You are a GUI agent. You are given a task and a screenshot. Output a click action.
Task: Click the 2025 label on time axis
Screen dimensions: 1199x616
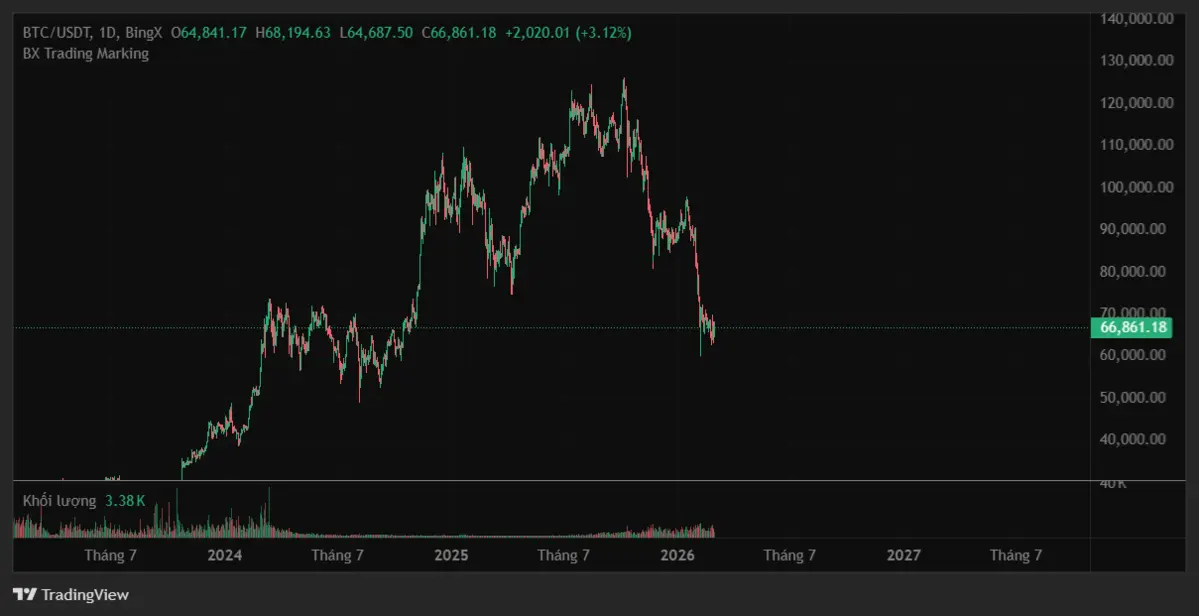pos(451,555)
